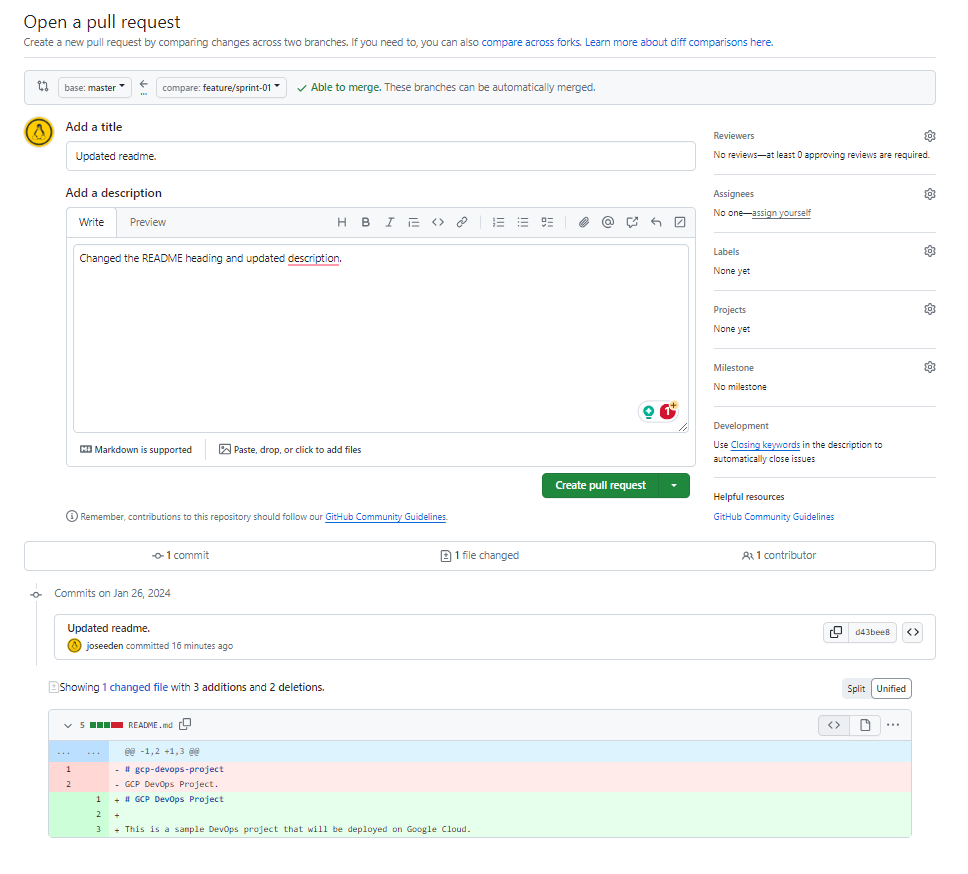968x874 pixels.
Task: Insert a saved reply
Action: [x=656, y=222]
